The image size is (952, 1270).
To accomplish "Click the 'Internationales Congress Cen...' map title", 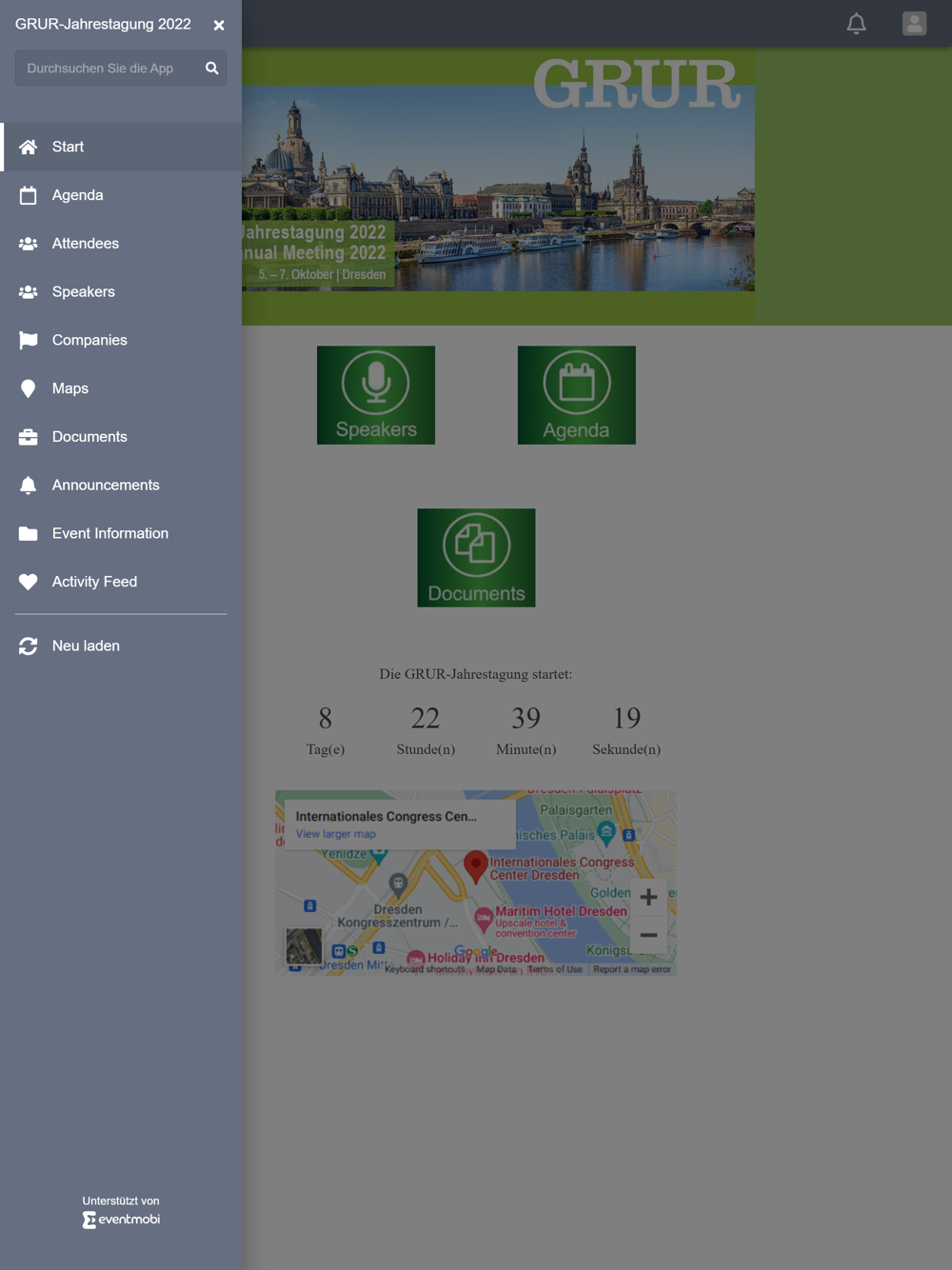I will pos(386,817).
